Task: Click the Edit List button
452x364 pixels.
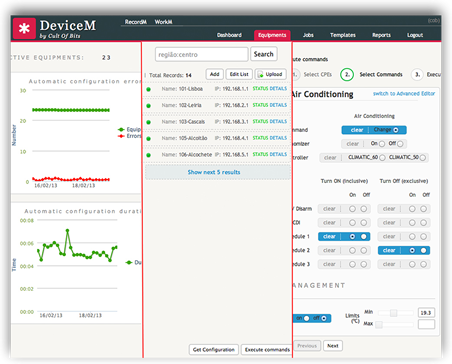Action: click(239, 74)
